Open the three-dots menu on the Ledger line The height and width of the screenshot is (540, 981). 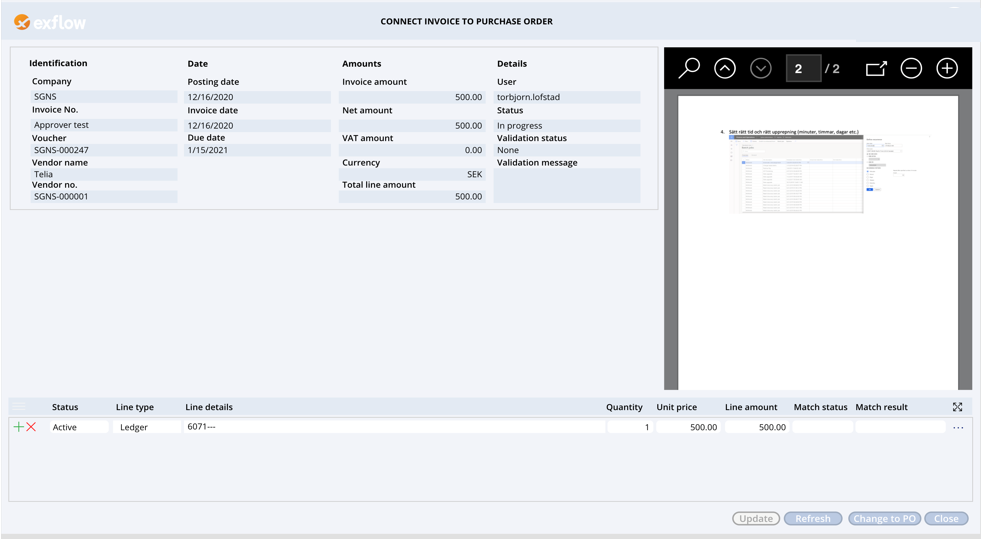point(958,428)
